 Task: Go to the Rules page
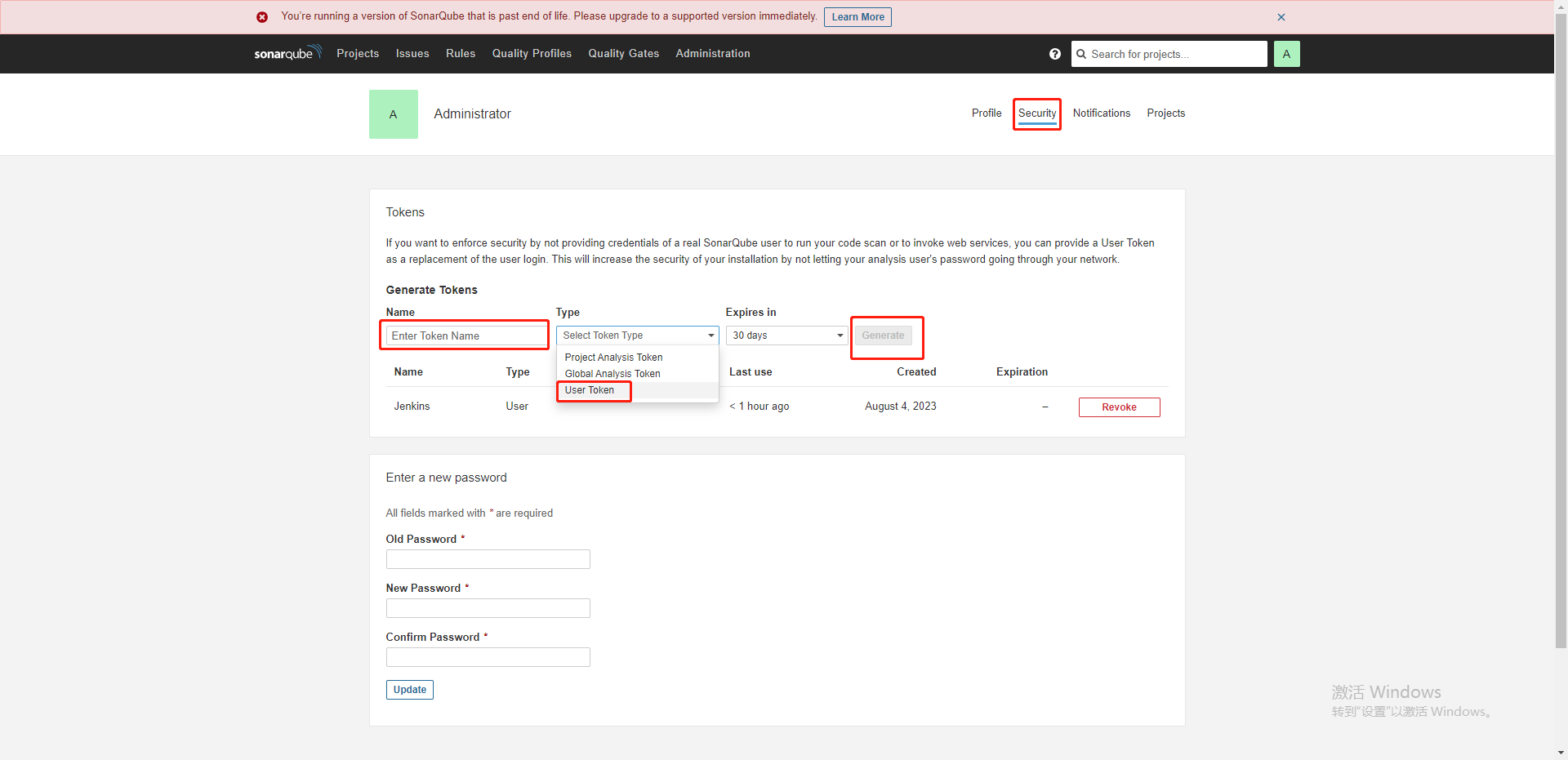pos(461,53)
